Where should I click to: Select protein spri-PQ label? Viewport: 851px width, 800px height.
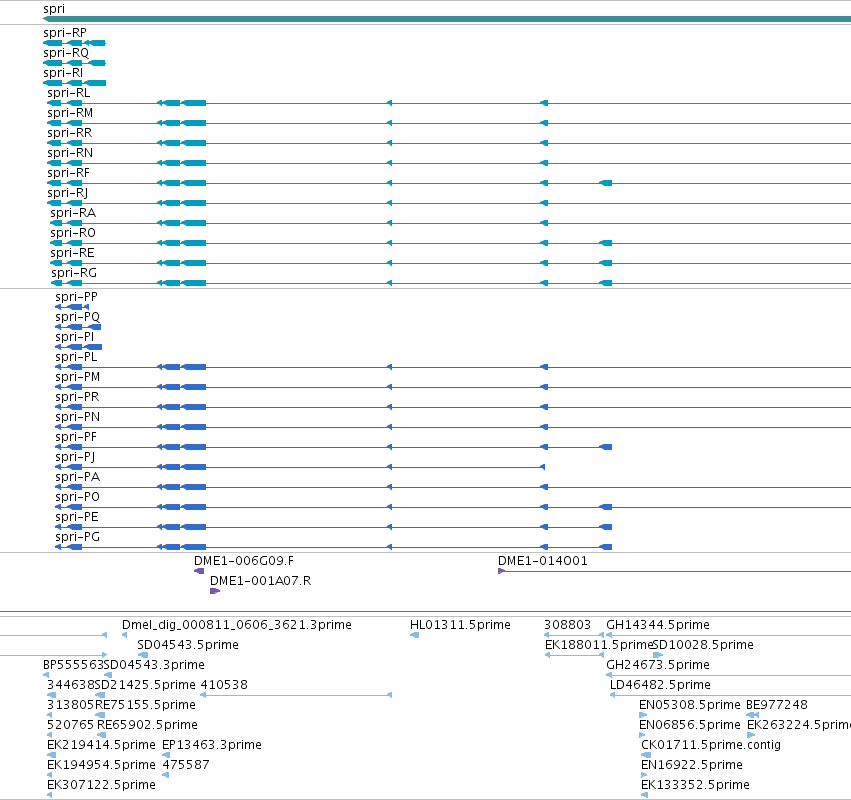77,317
